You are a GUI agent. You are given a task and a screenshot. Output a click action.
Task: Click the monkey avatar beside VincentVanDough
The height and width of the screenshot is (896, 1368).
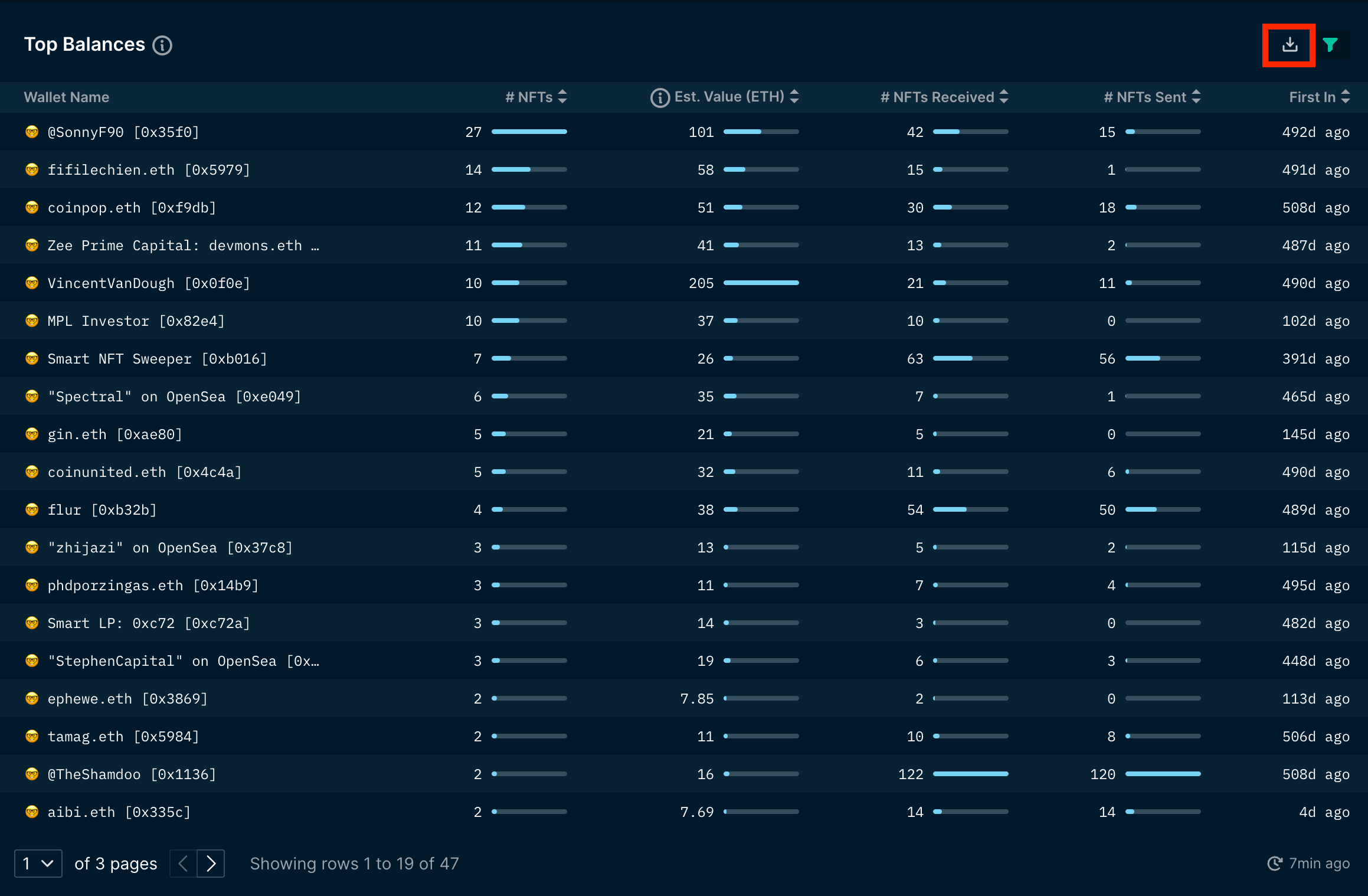tap(32, 283)
